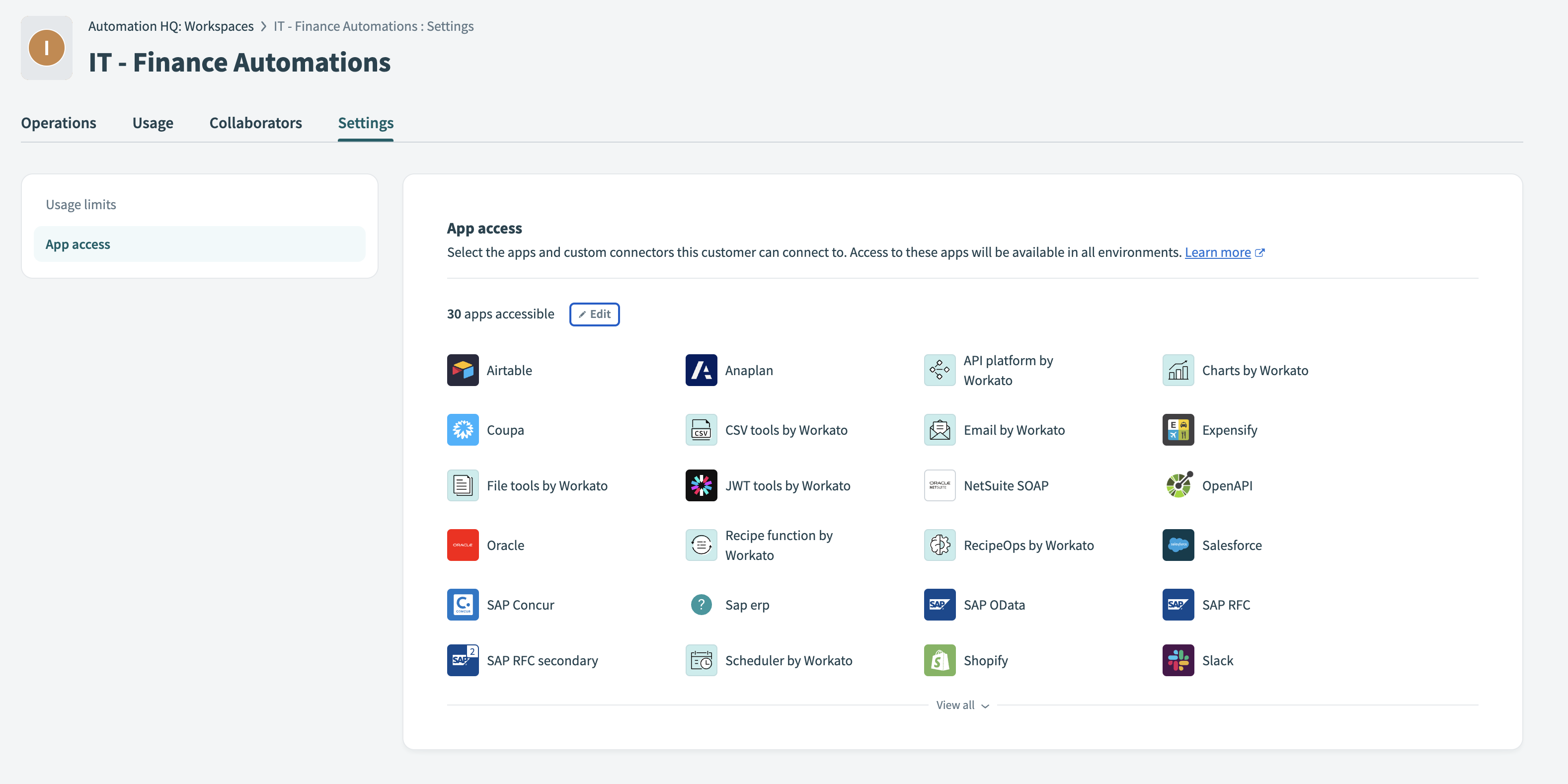Click the Coupa snowflake icon
This screenshot has height=784, width=1568.
(x=463, y=430)
